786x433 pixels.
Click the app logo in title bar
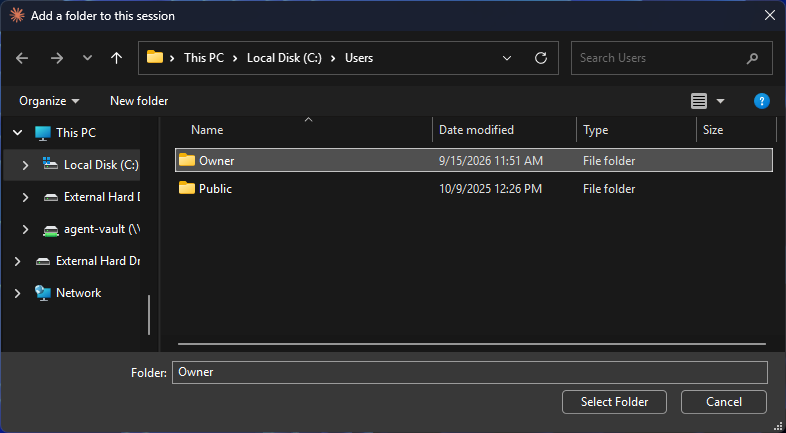(17, 16)
